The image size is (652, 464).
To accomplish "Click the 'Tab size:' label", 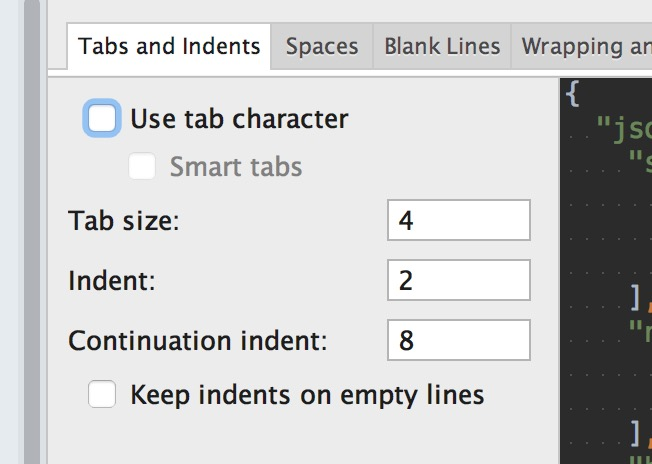I will [x=123, y=221].
